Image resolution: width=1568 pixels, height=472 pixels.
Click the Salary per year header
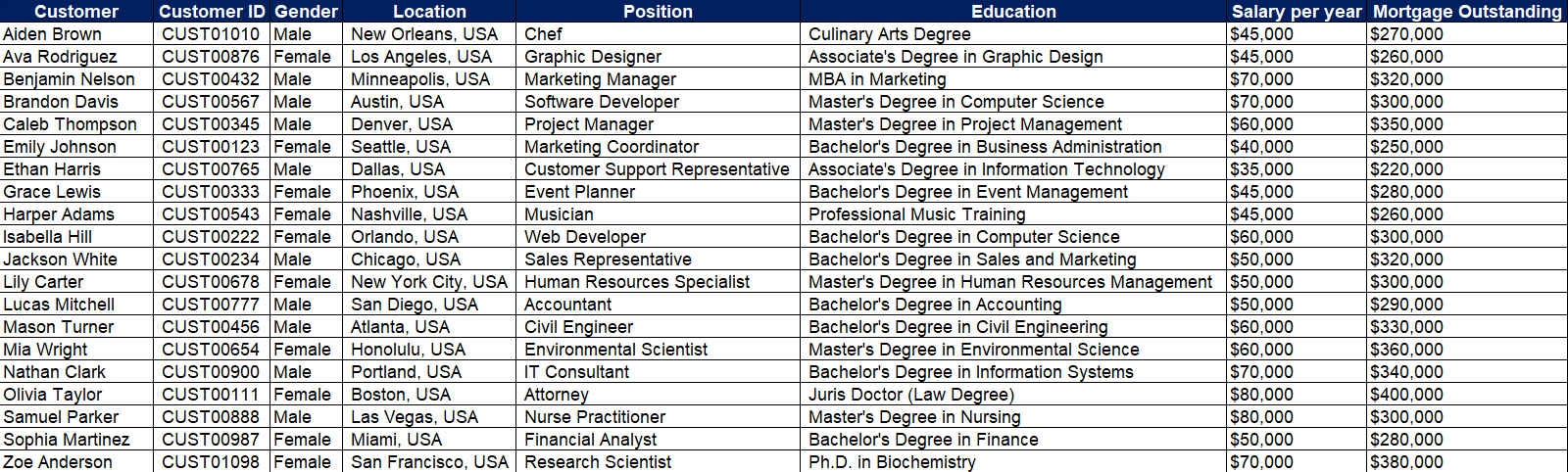point(1297,12)
